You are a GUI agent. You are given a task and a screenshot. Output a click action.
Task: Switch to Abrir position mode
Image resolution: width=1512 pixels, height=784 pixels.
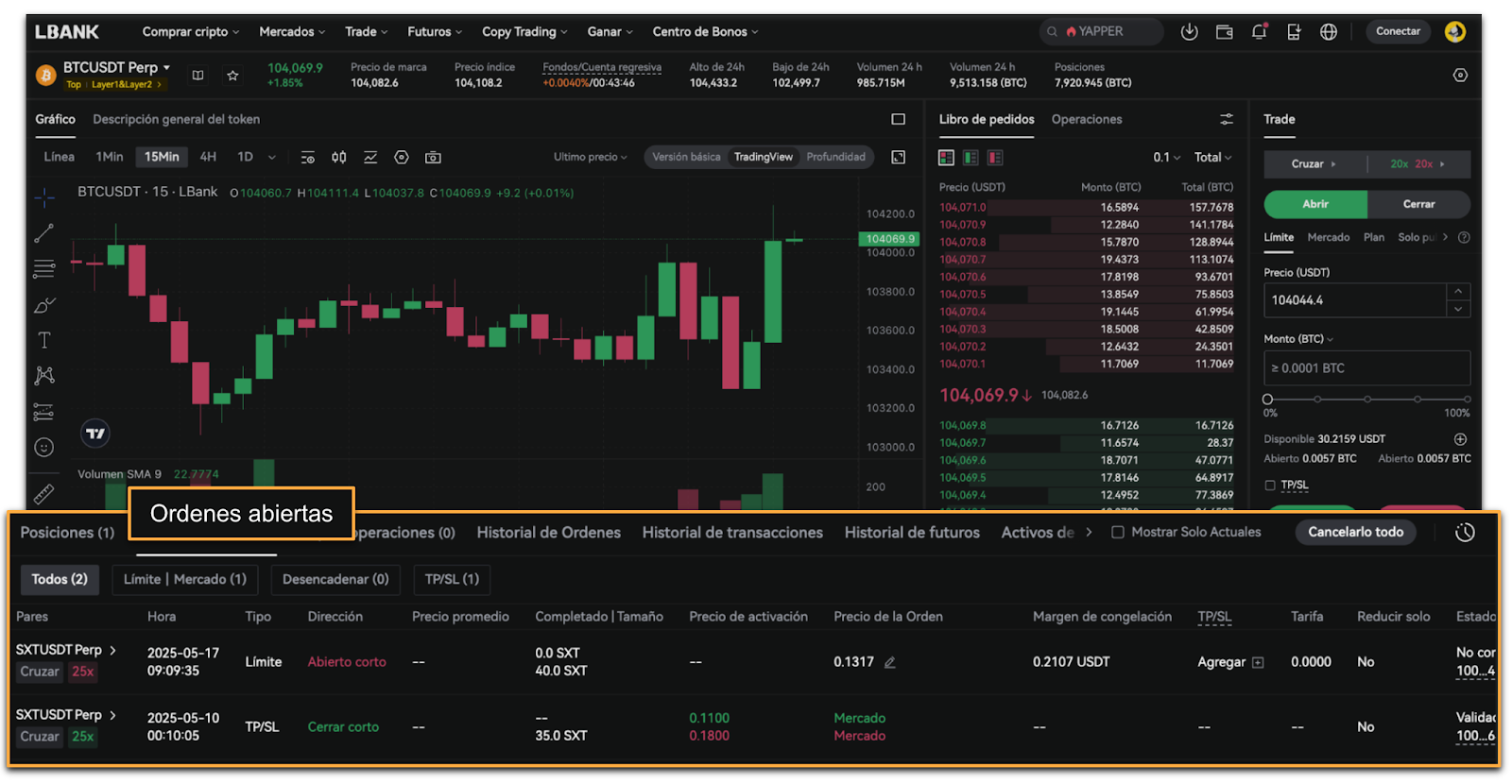pyautogui.click(x=1315, y=204)
